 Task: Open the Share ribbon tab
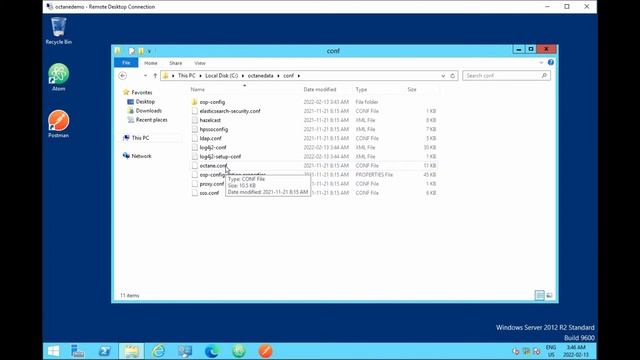176,63
